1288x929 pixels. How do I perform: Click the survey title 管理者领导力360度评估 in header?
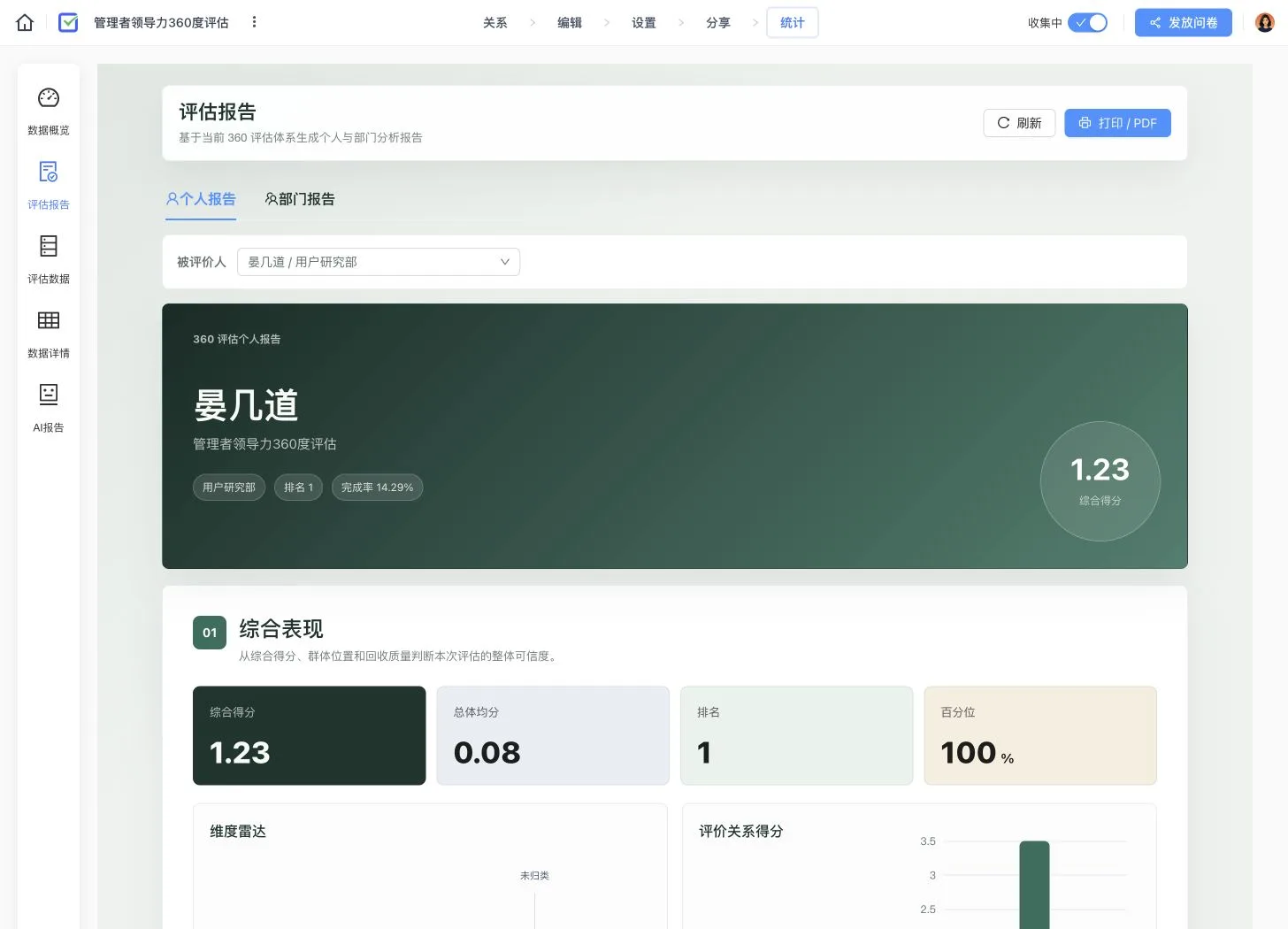[x=161, y=23]
